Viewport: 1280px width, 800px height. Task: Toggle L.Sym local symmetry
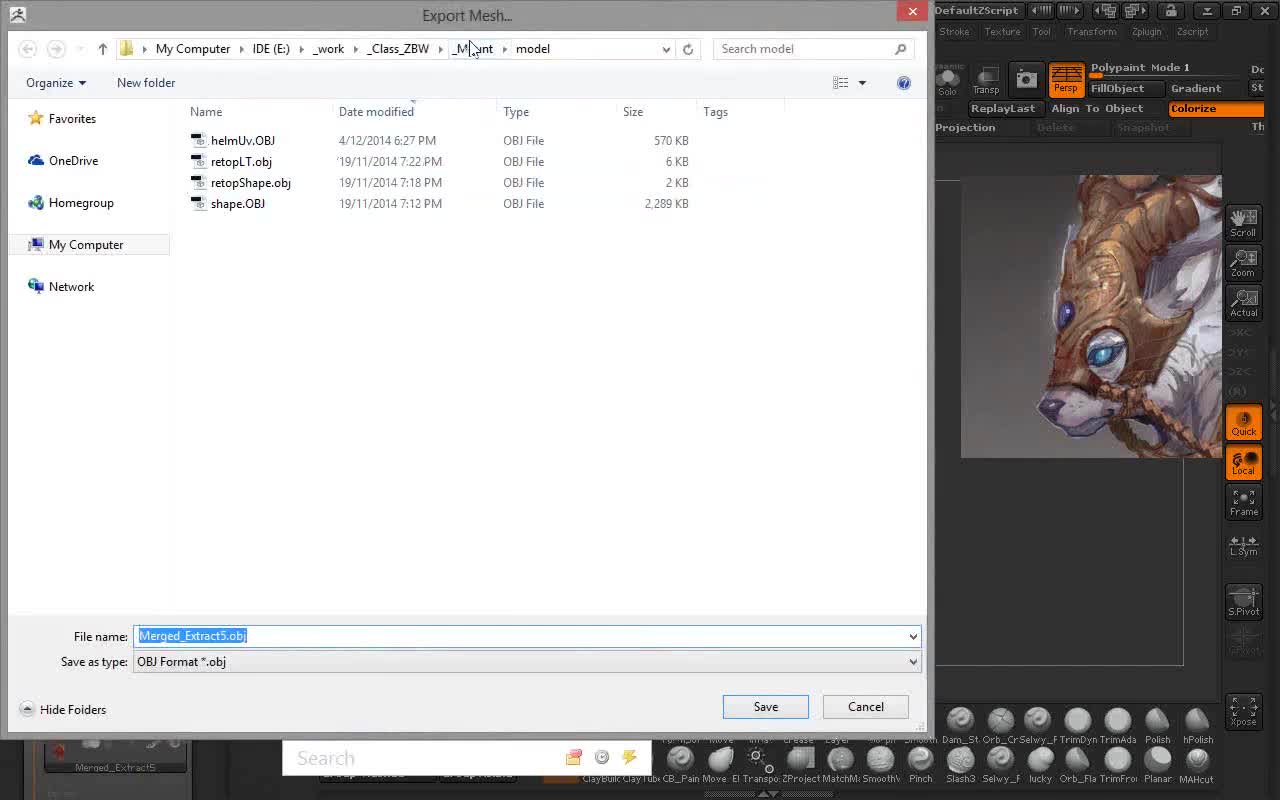[1243, 544]
